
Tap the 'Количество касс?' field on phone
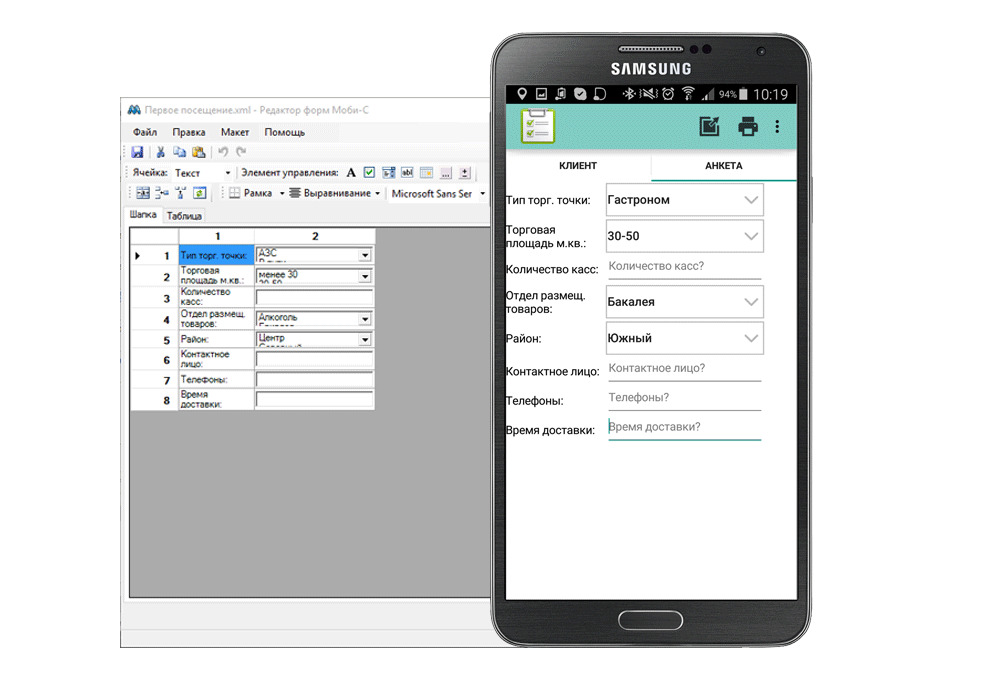[684, 267]
